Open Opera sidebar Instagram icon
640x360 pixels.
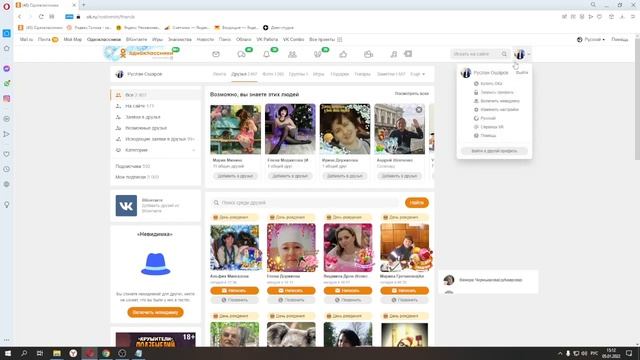click(7, 98)
